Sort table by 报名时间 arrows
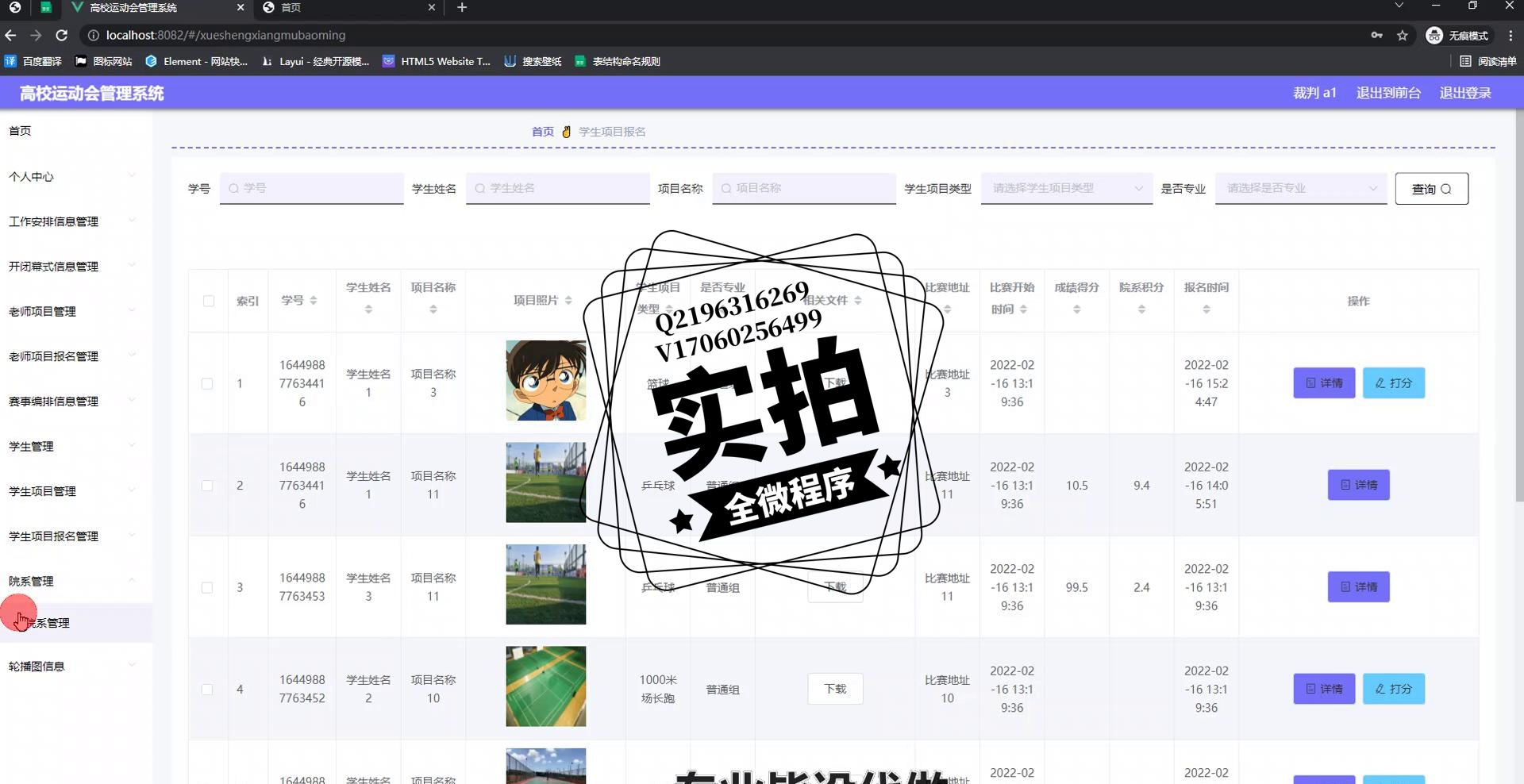This screenshot has width=1524, height=784. click(x=1206, y=309)
